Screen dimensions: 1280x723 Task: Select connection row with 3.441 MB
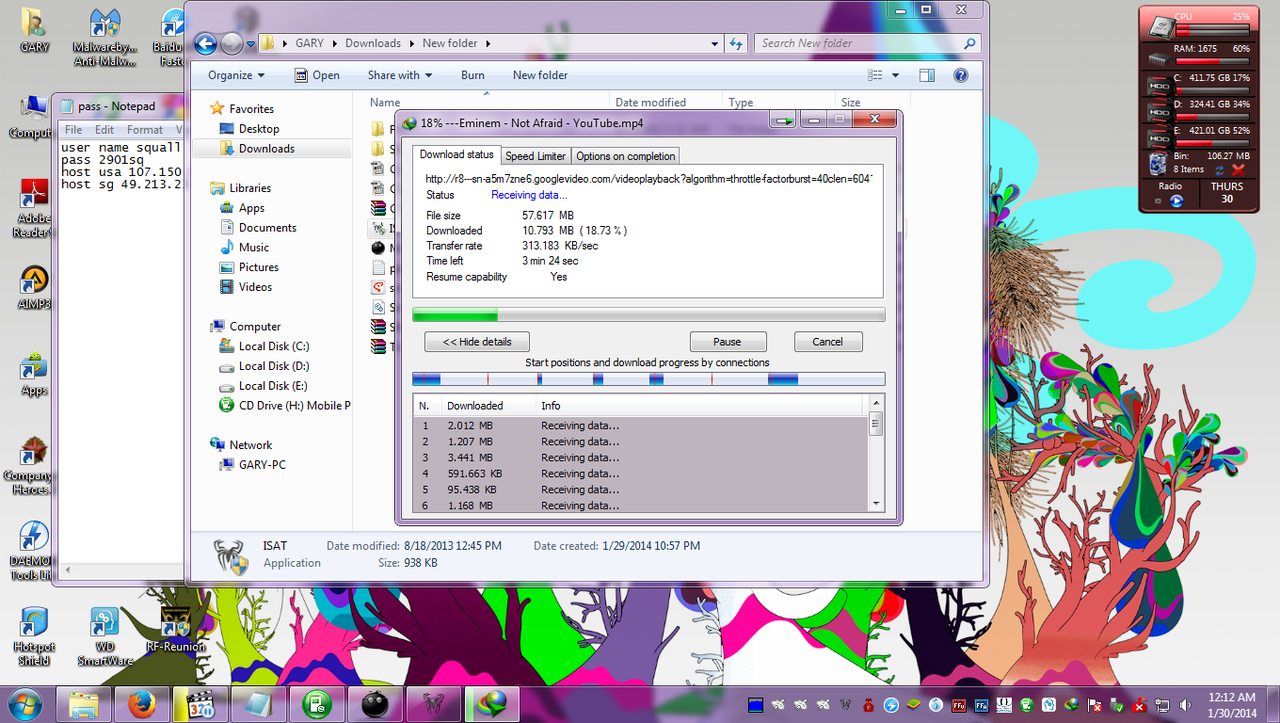(640, 457)
